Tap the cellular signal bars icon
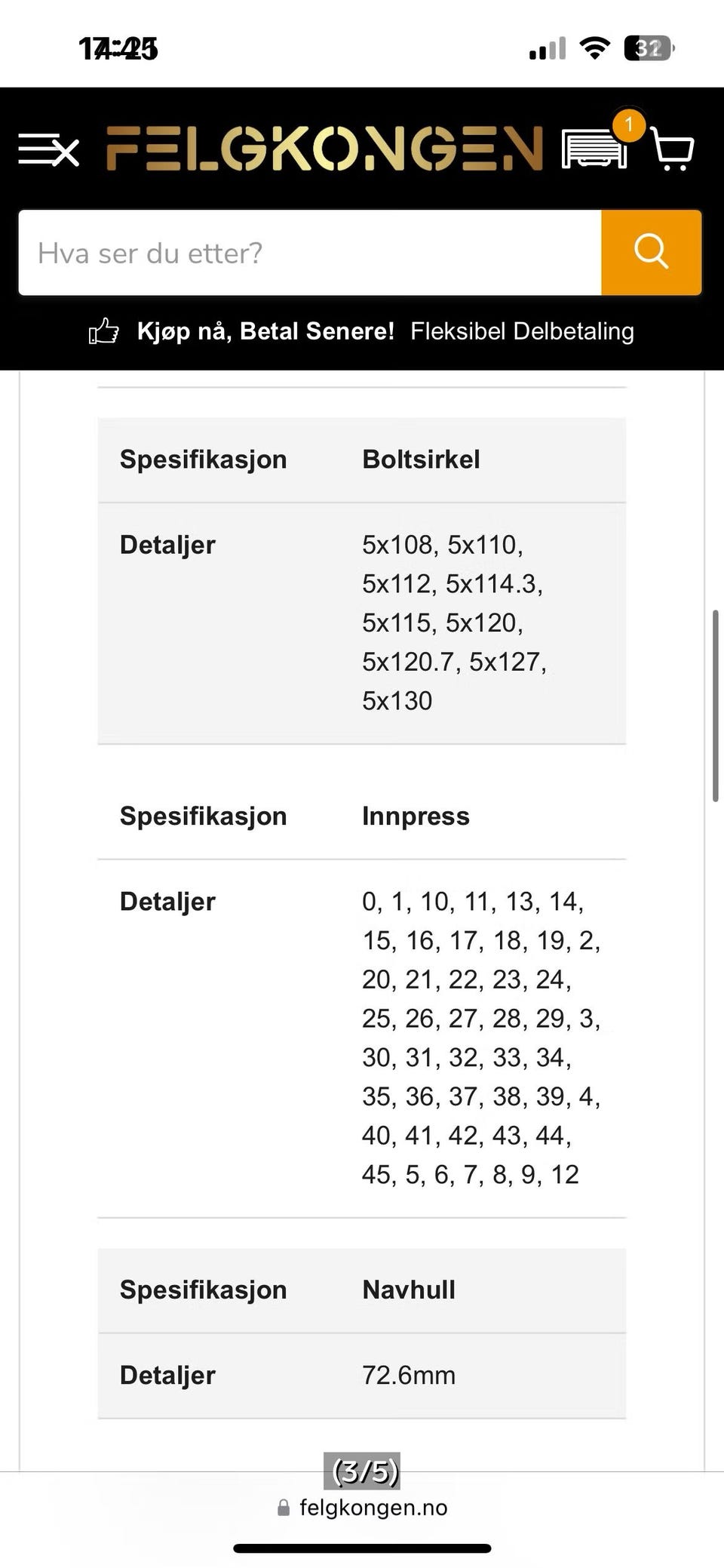 pyautogui.click(x=548, y=49)
